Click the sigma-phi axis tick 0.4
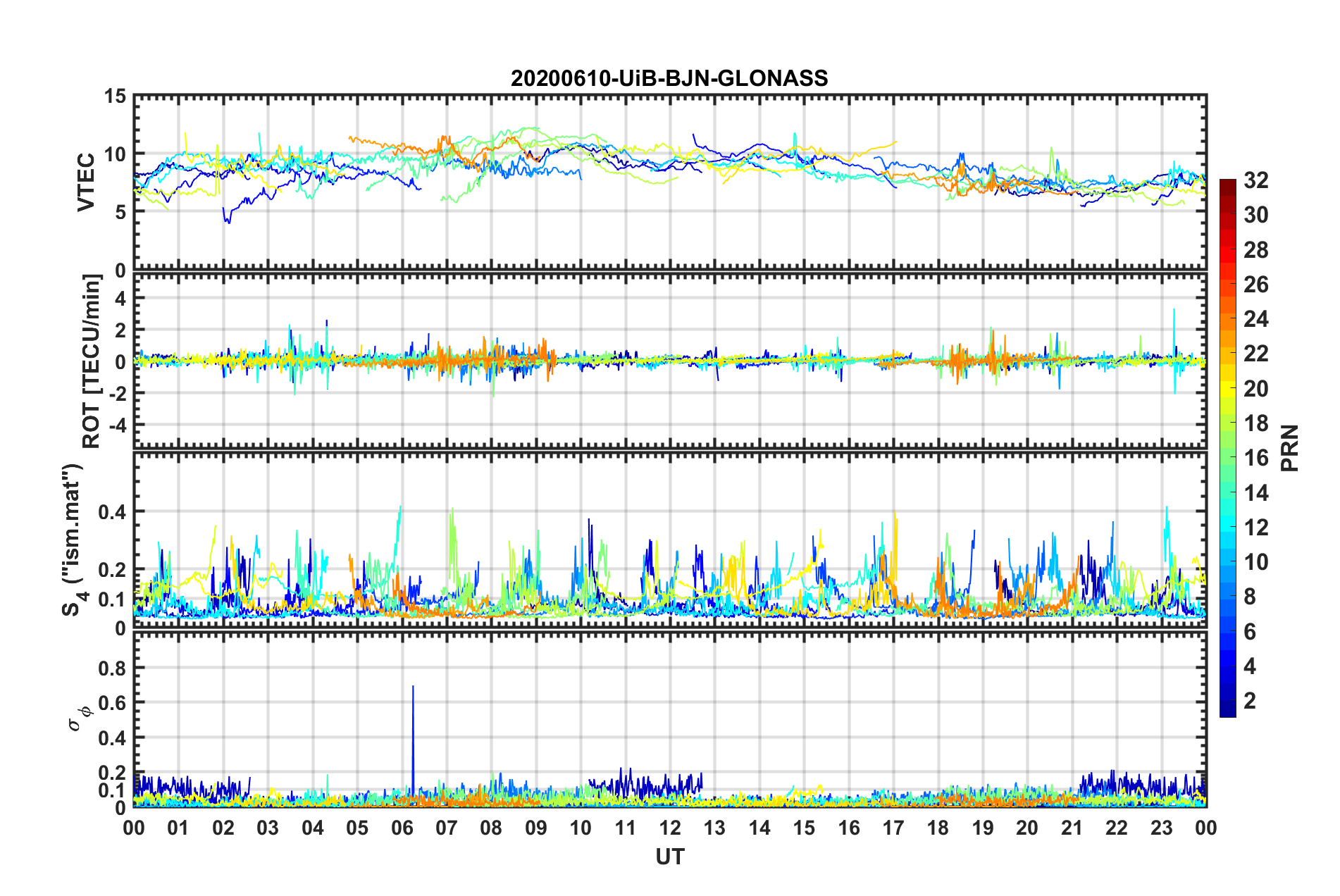 (112, 738)
